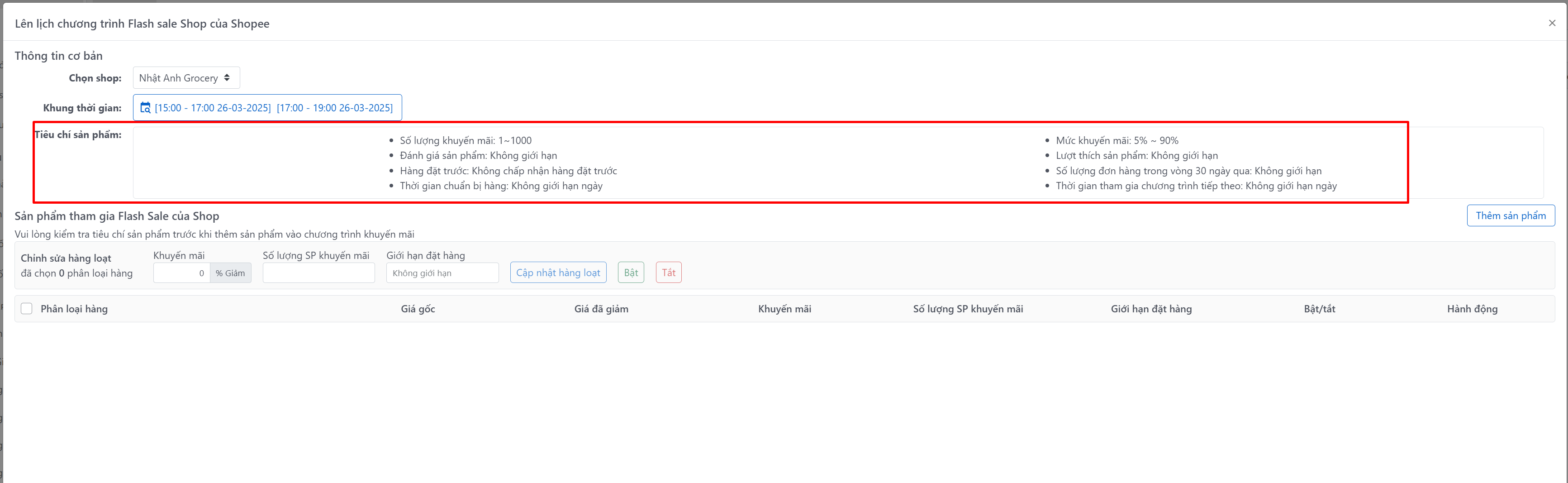Click the Giá gốc column header
This screenshot has width=1568, height=483.
tap(418, 309)
